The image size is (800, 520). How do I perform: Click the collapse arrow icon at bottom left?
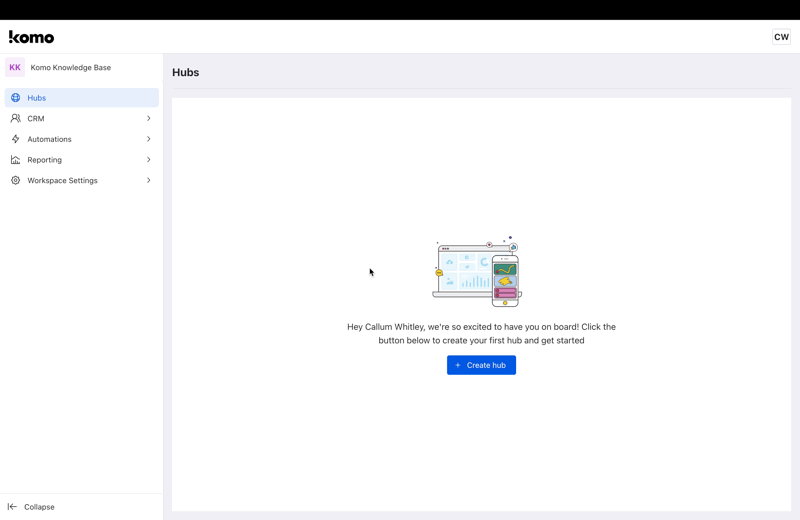12,507
